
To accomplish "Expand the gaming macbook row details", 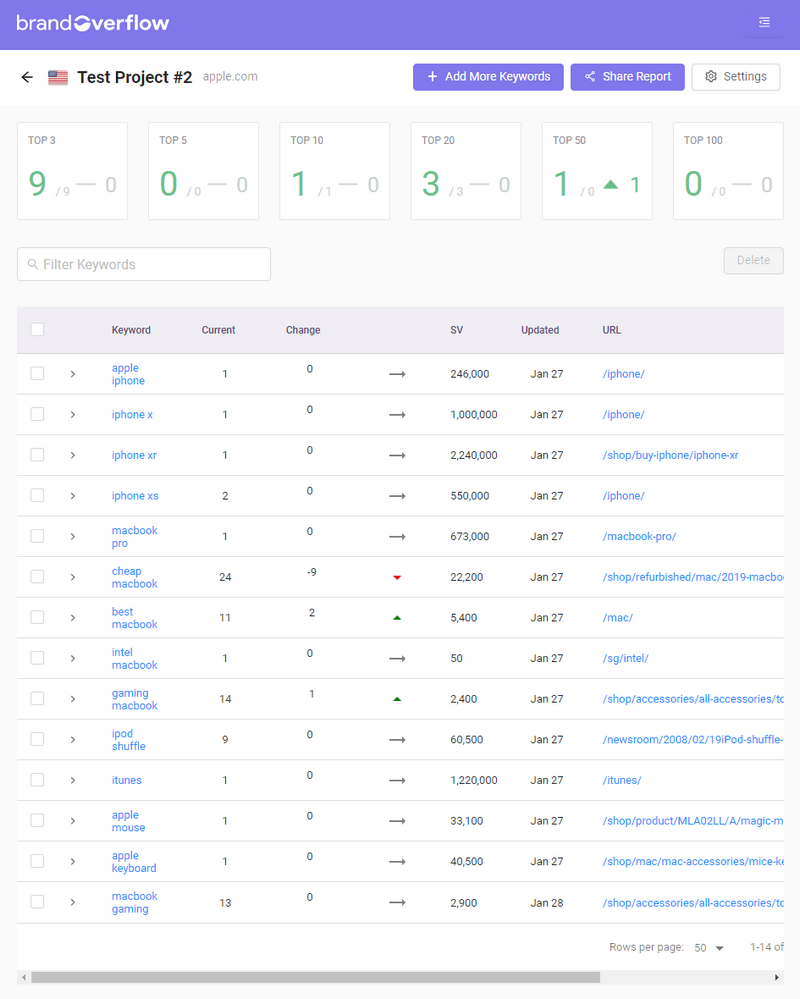I will pyautogui.click(x=73, y=699).
